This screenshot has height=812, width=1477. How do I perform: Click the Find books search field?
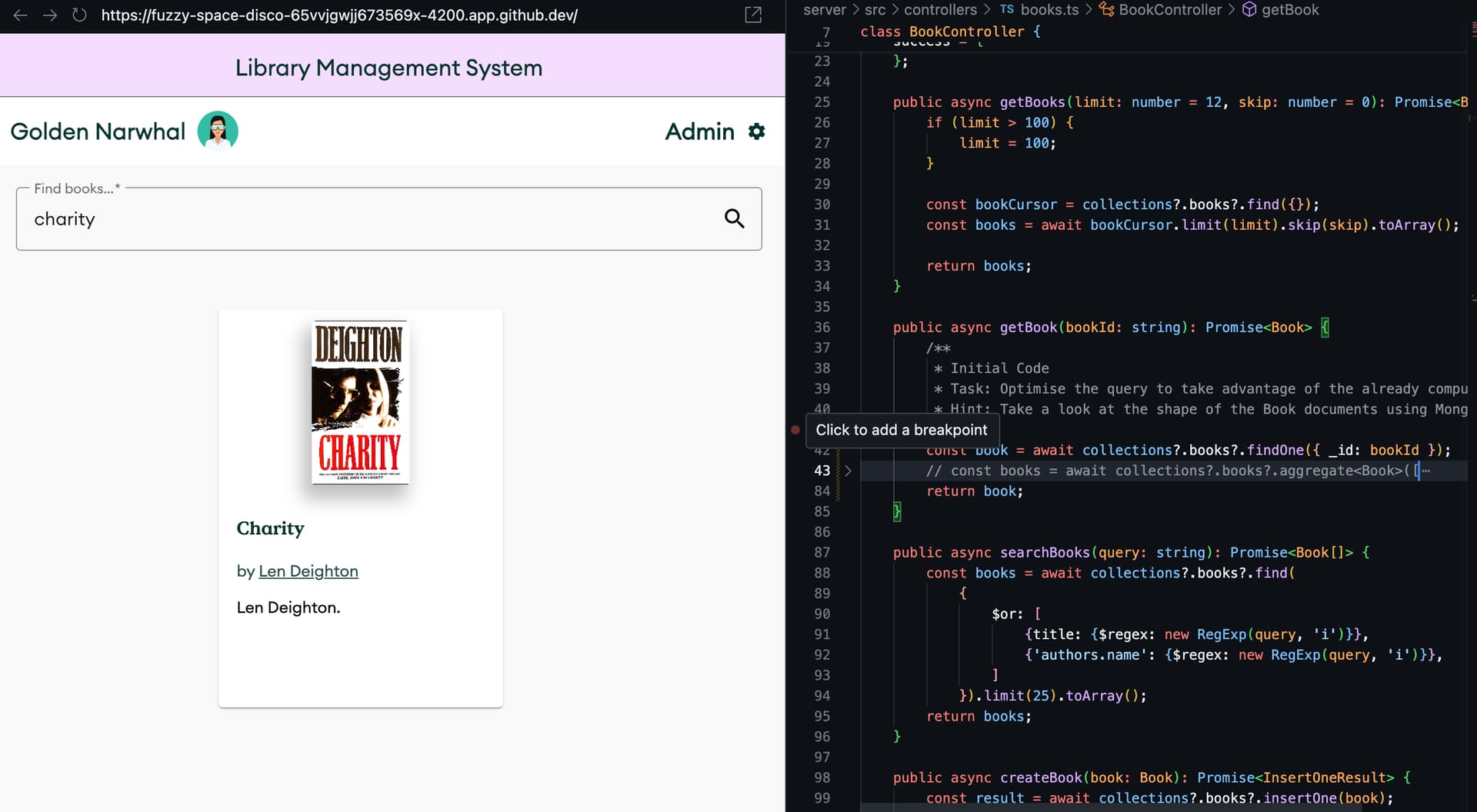369,219
